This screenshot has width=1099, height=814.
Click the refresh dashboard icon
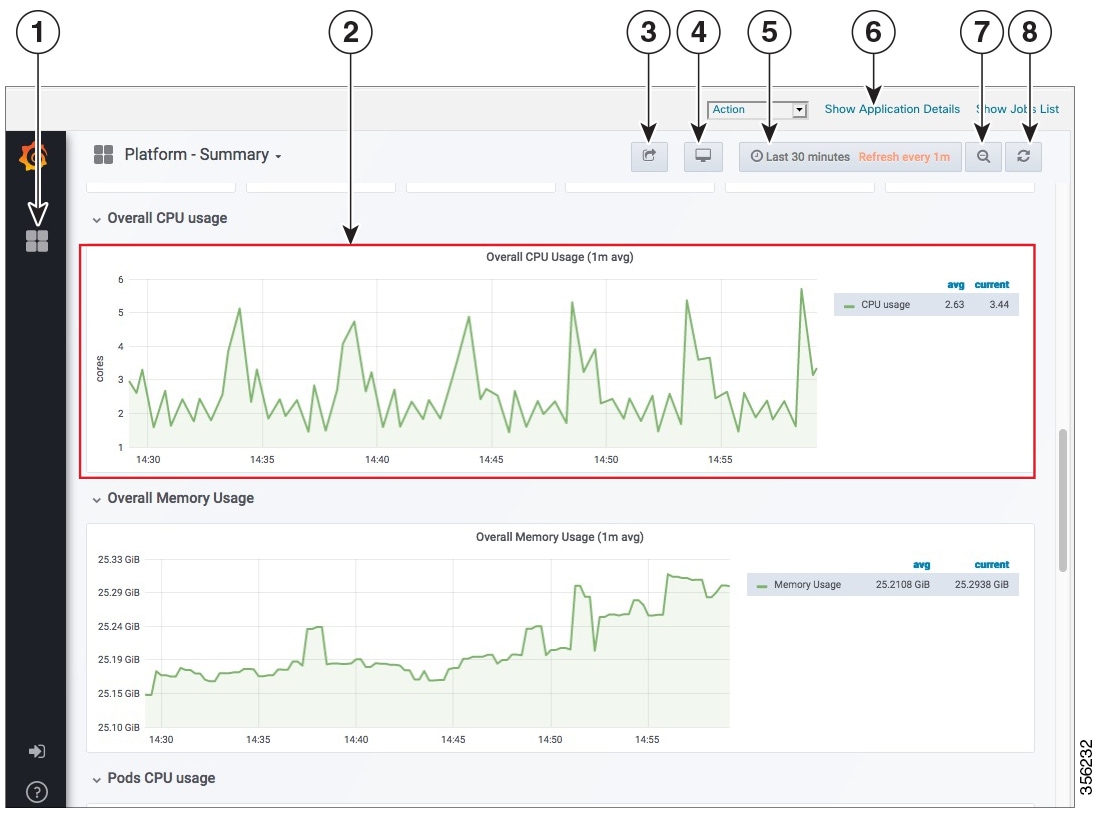tap(1023, 156)
